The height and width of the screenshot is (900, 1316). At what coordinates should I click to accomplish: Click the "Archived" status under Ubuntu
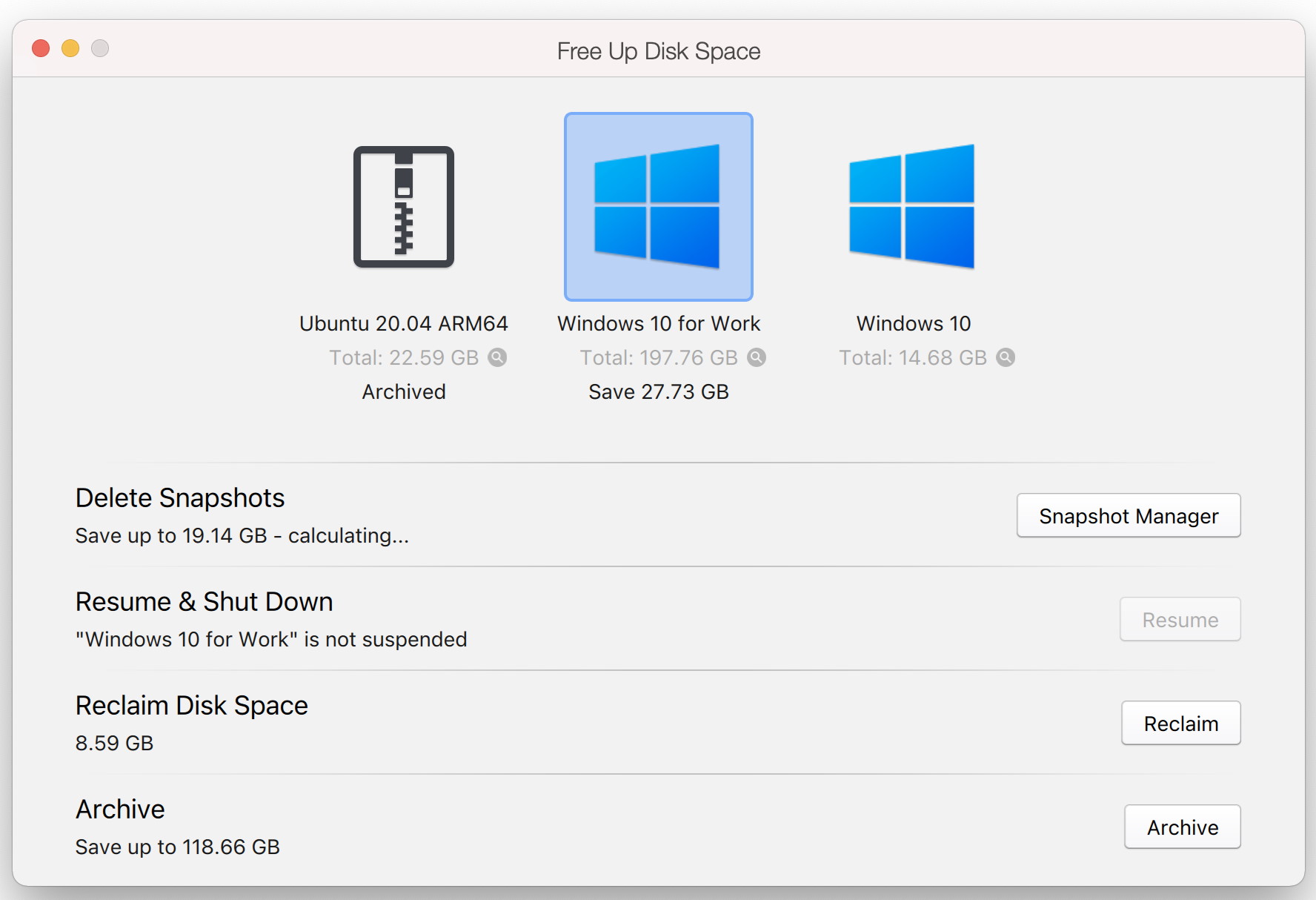403,392
